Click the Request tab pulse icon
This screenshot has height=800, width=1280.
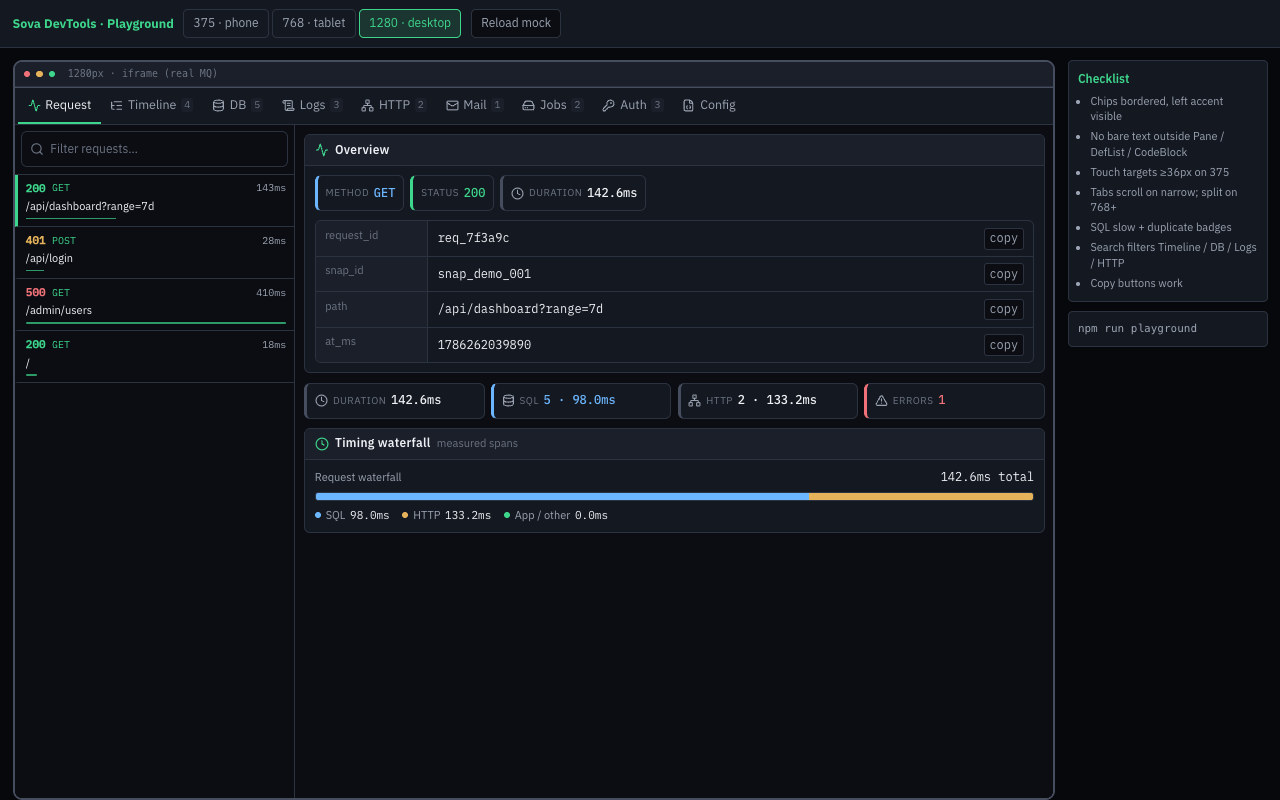pyautogui.click(x=35, y=105)
